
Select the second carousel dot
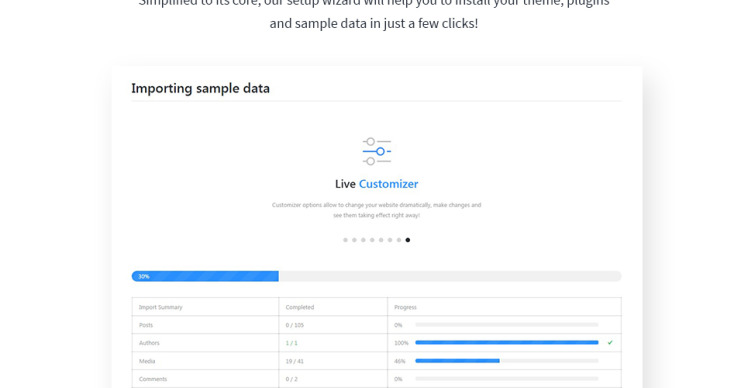(354, 240)
